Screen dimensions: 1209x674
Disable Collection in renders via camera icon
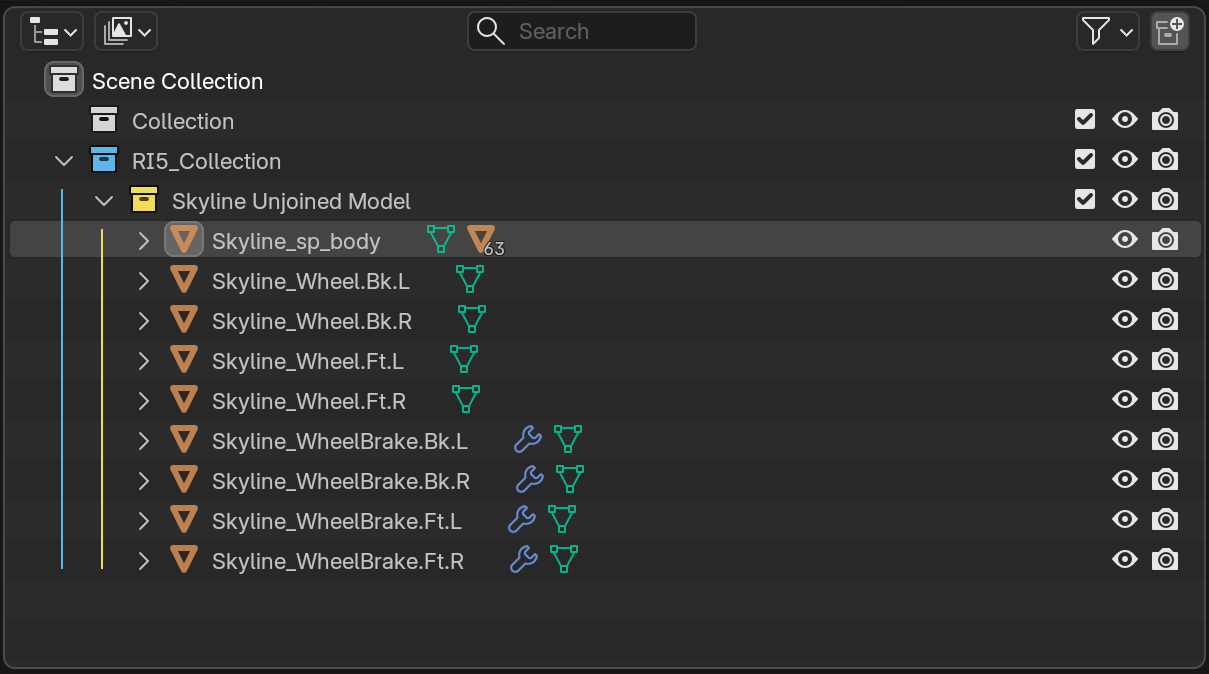[1165, 120]
